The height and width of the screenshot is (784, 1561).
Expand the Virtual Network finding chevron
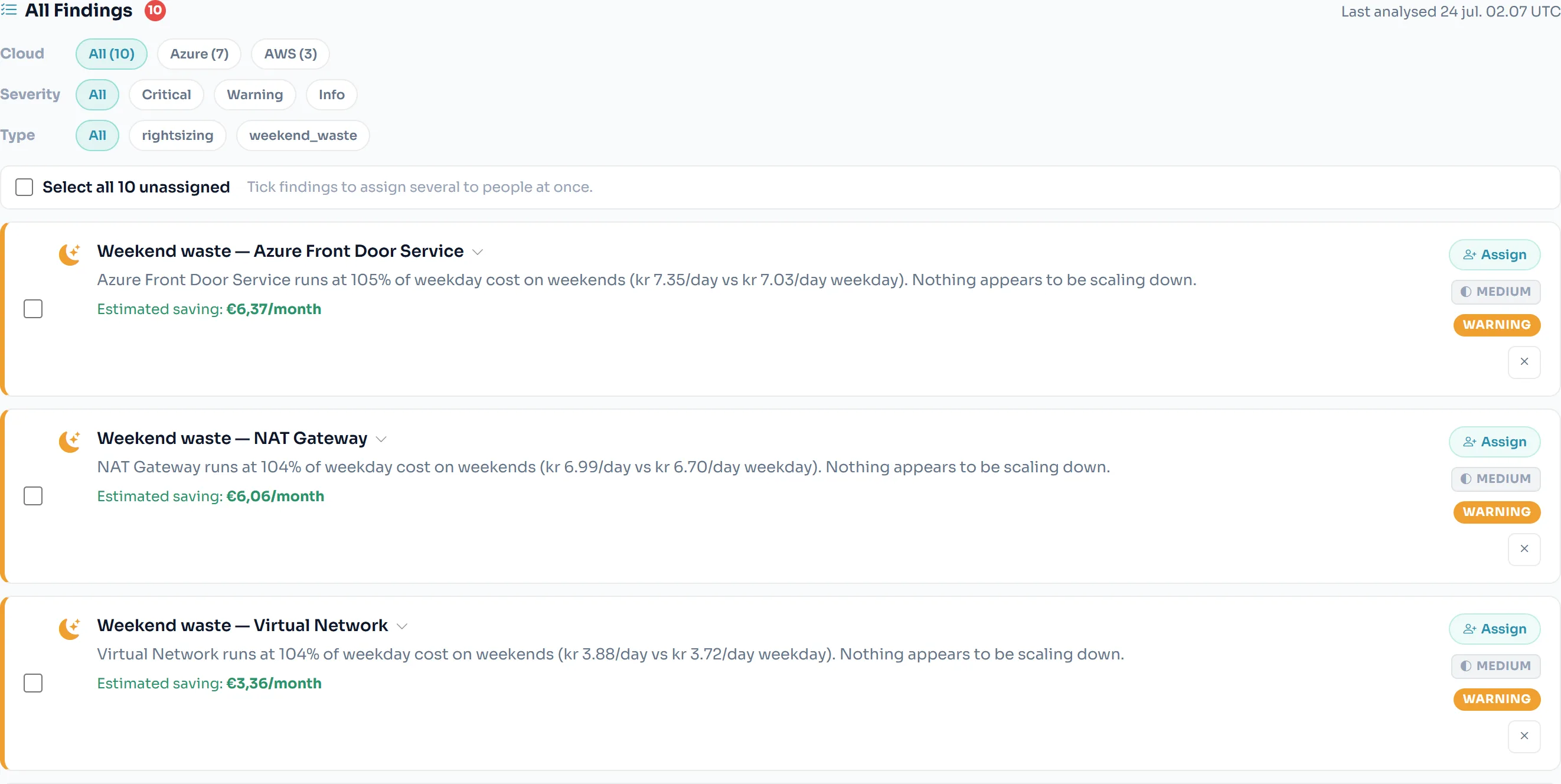point(402,626)
